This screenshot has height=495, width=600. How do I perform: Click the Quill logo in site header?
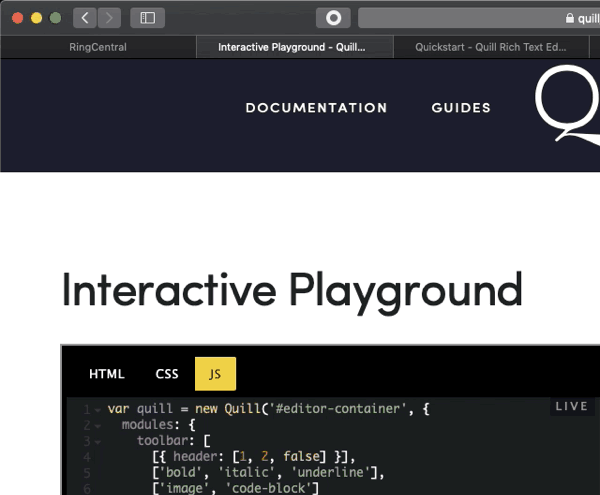(567, 105)
